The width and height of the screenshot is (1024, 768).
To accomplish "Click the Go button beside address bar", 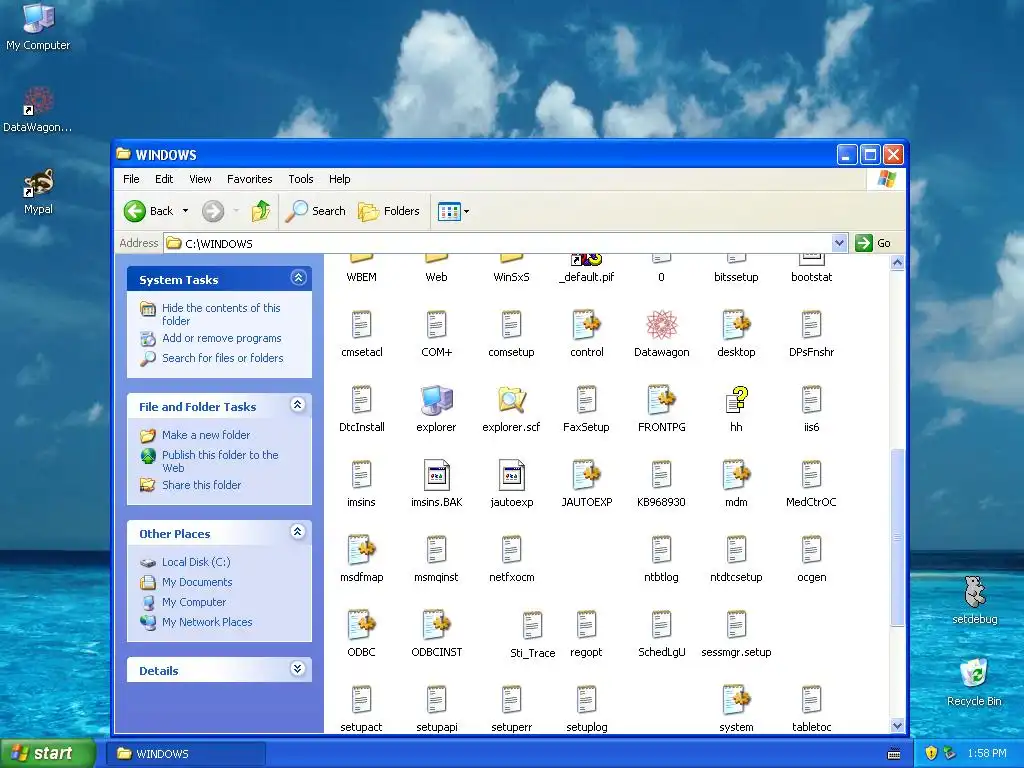I will coord(873,243).
